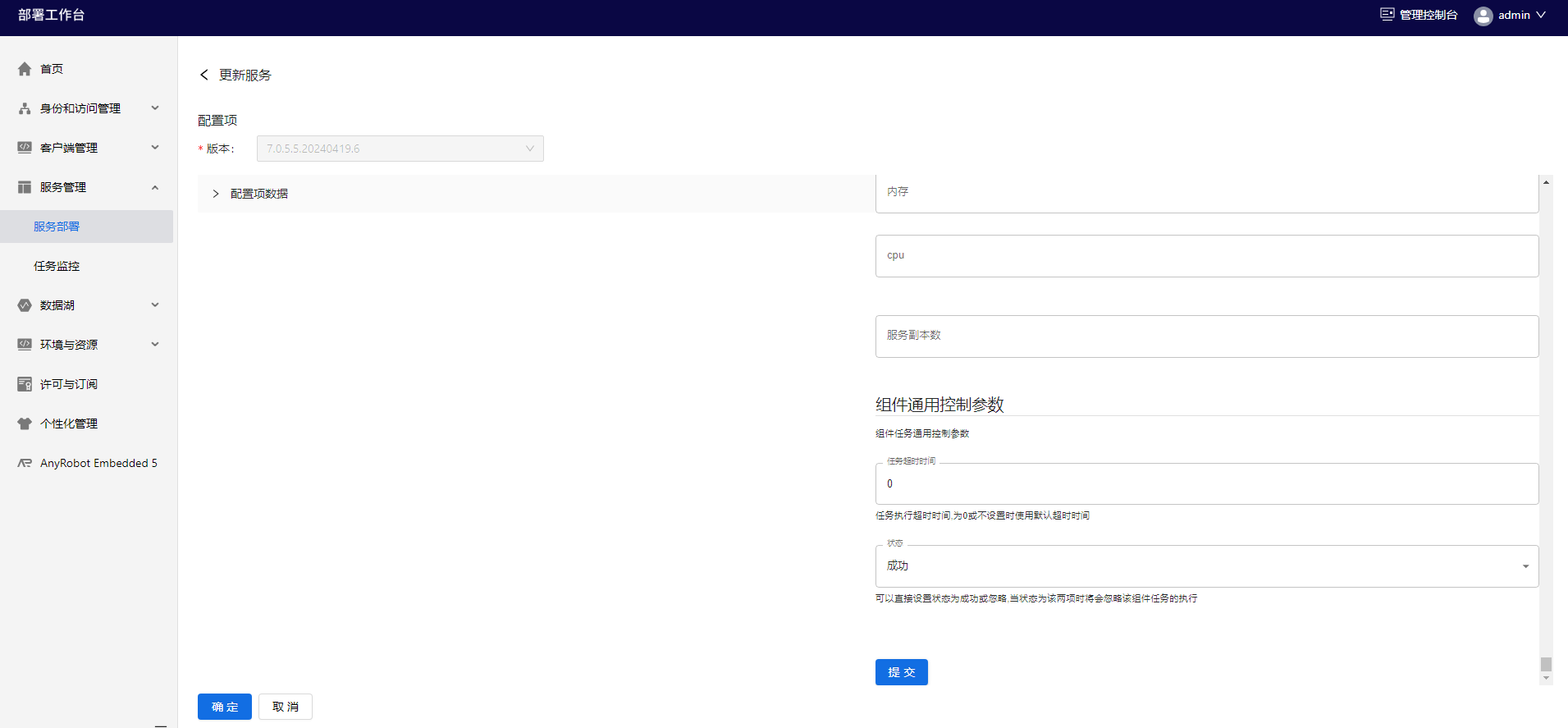Click into the 服务副本数 input field
The height and width of the screenshot is (728, 1568).
click(1207, 337)
